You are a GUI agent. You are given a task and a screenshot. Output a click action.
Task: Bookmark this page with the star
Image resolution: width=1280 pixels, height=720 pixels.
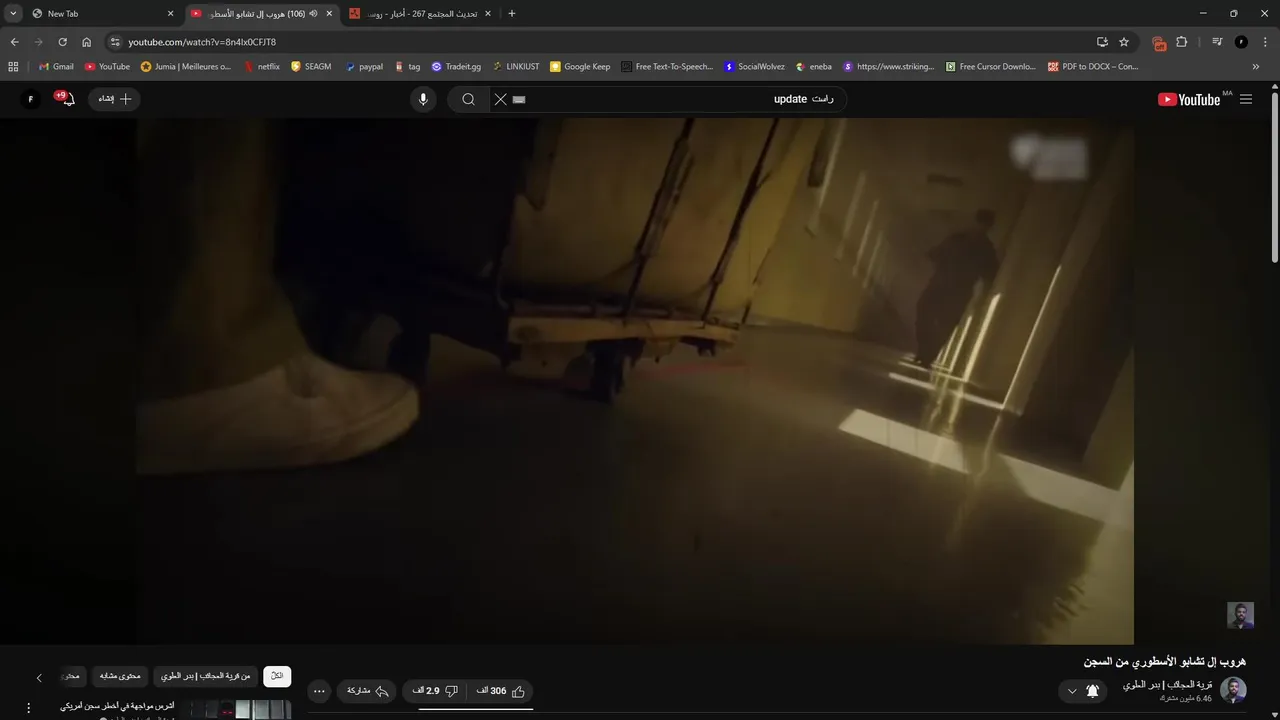pos(1124,42)
